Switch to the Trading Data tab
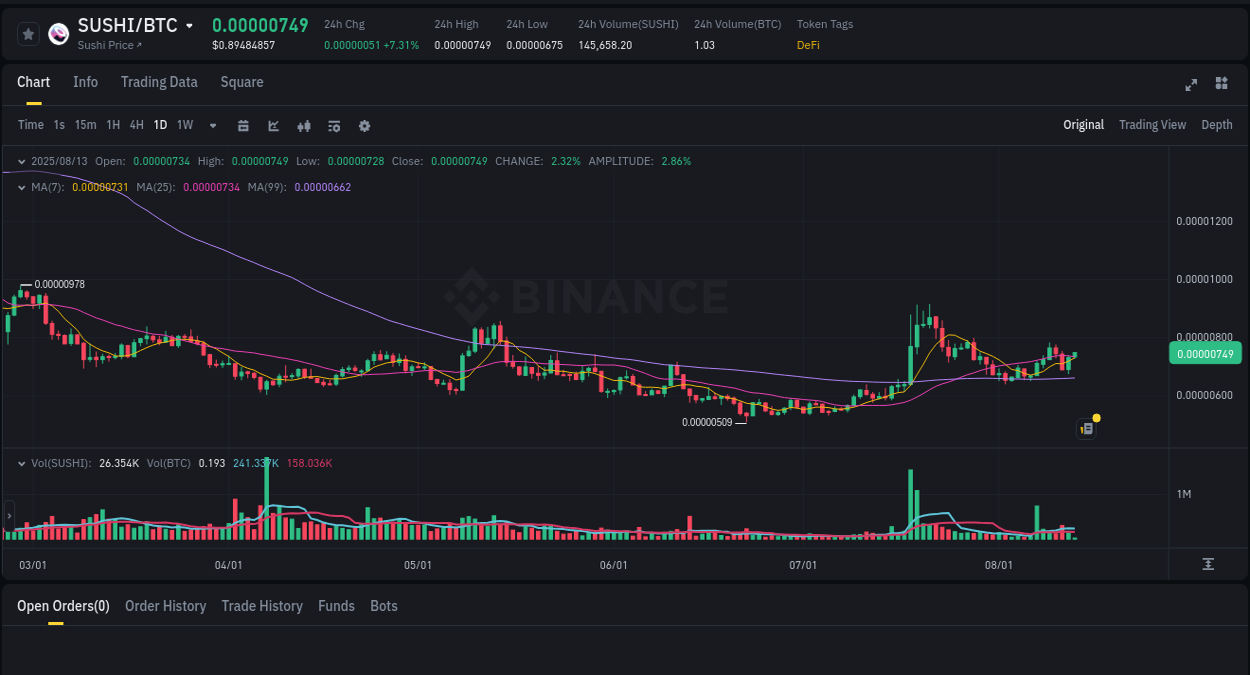Screen dimensions: 1250x675 [x=159, y=82]
